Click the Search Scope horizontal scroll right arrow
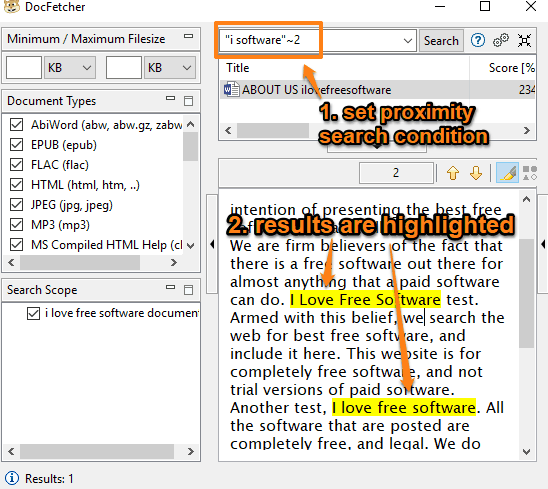Image resolution: width=548 pixels, height=489 pixels. [190, 451]
